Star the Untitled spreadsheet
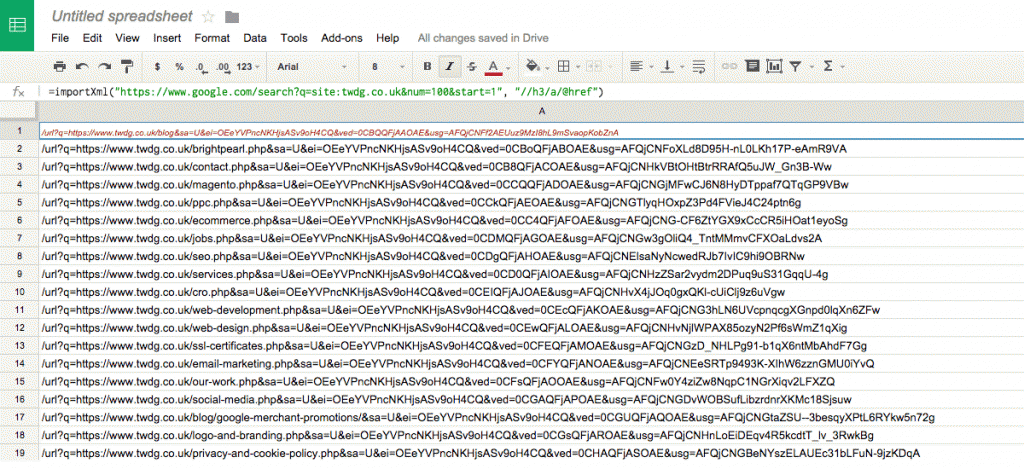1024x469 pixels. 208,16
